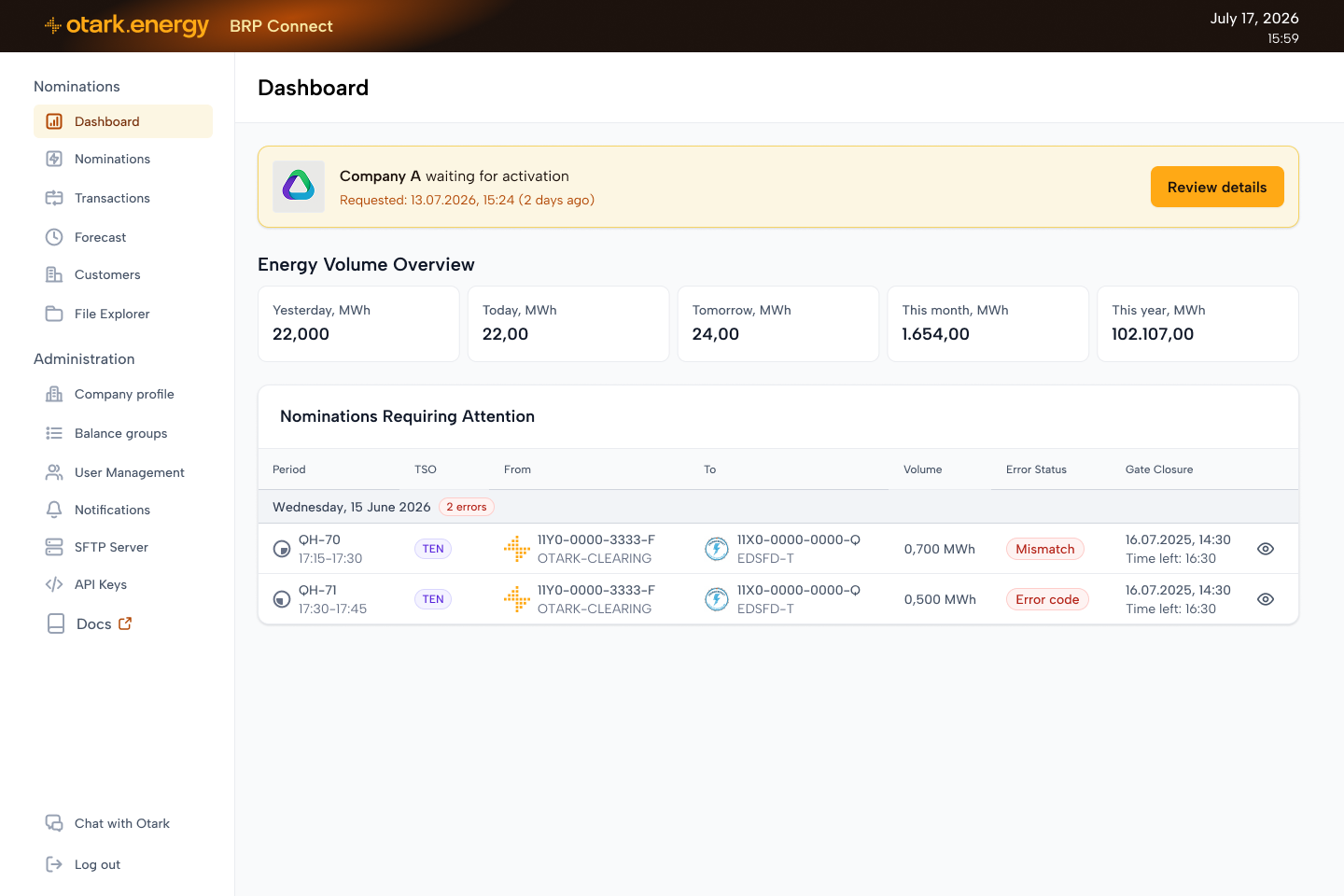Click OTARK-CLEARING icon in QH-71 row

coord(517,599)
